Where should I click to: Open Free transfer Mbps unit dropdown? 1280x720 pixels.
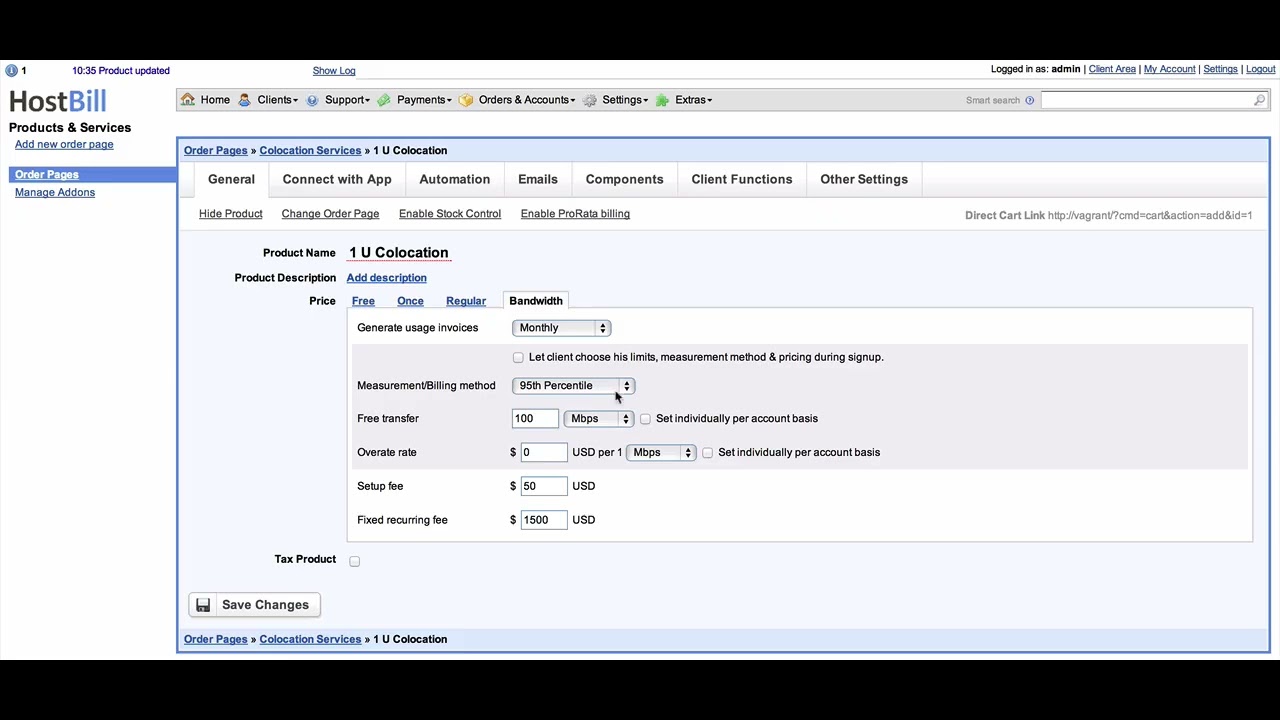tap(598, 419)
